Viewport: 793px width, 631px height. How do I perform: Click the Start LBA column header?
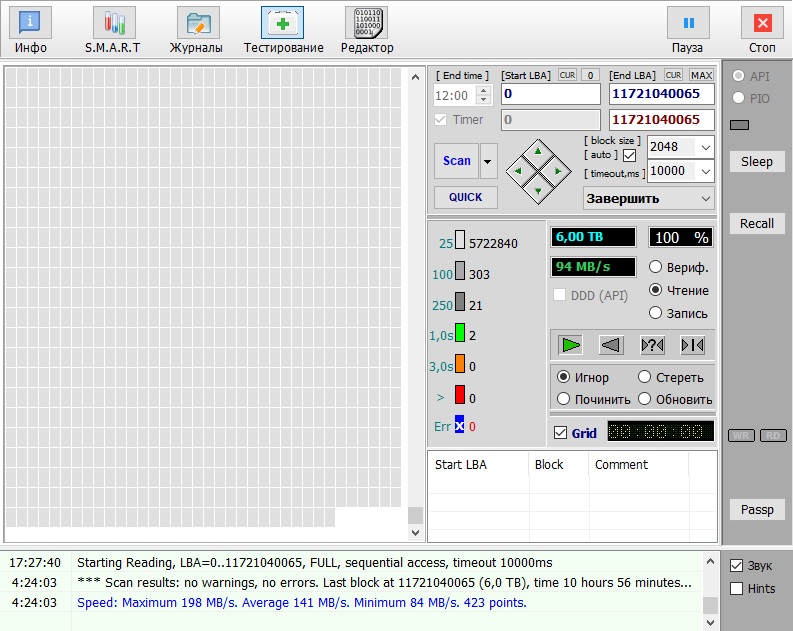pos(478,465)
